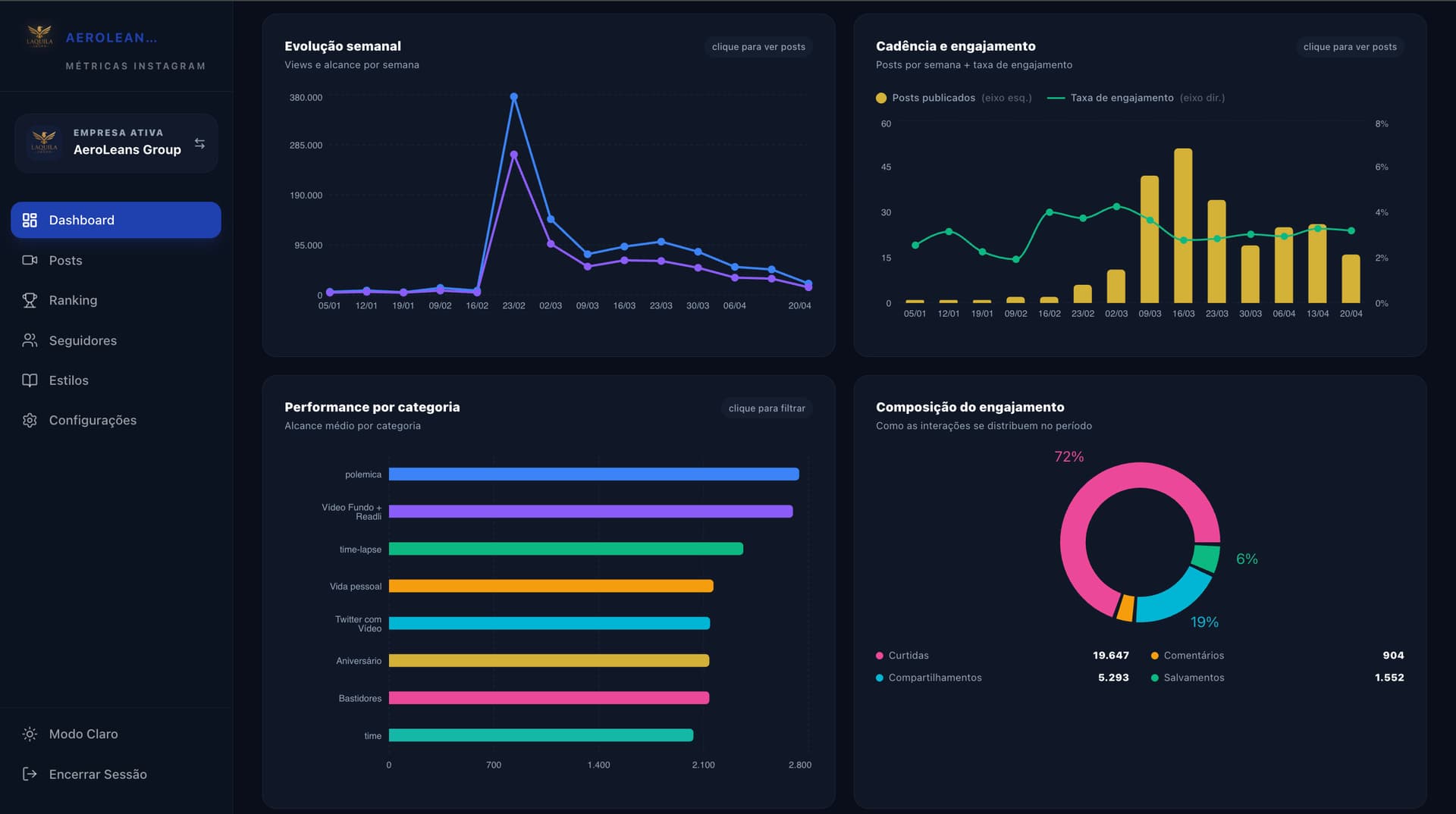Click the AeroLeans eagle logo at top
1456x814 pixels.
tap(39, 36)
